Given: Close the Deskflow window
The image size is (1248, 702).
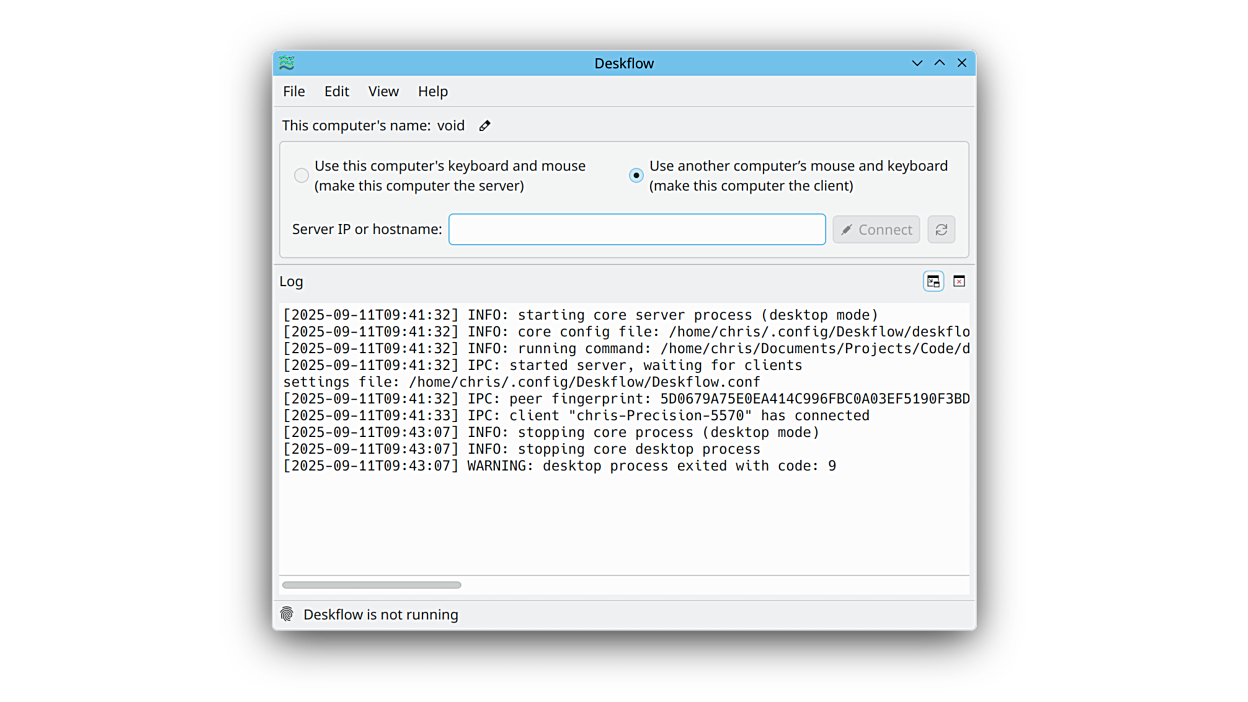Looking at the screenshot, I should [962, 63].
